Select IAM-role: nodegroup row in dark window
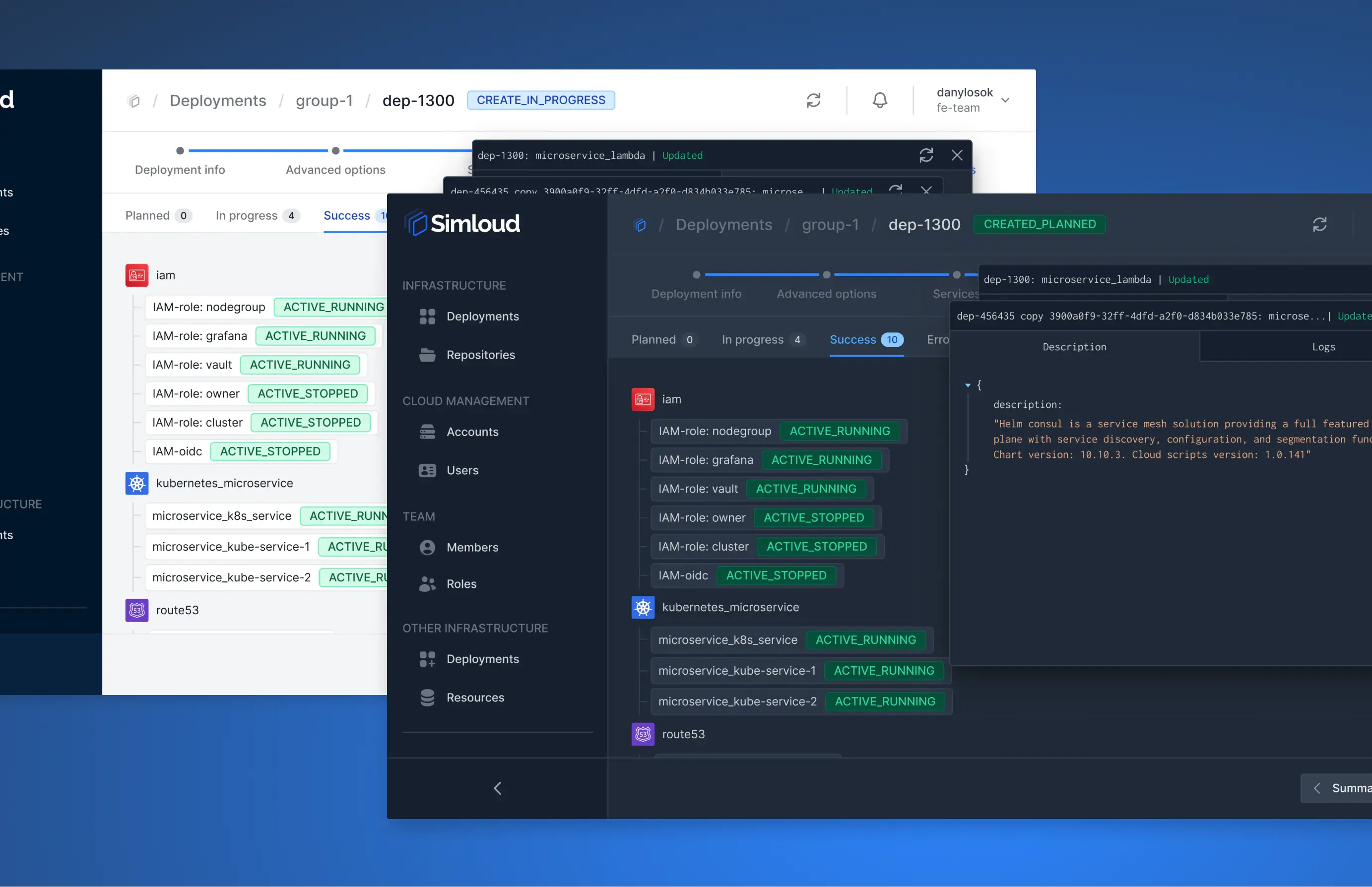 pyautogui.click(x=779, y=432)
